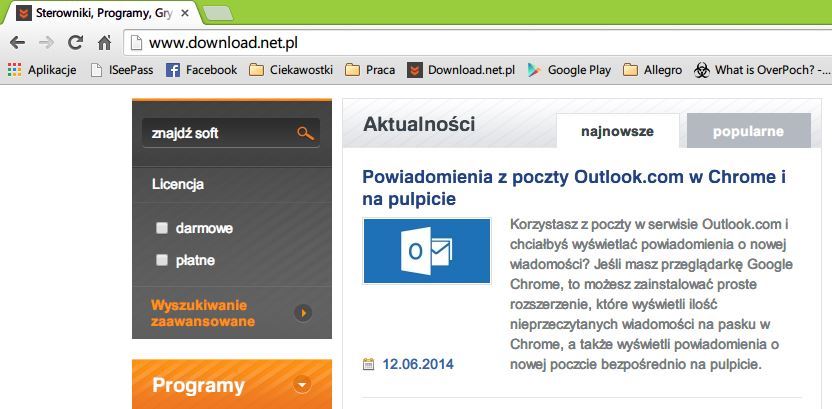This screenshot has height=409, width=832.
Task: Close the Sterowniki, Programy tab
Action: point(185,13)
